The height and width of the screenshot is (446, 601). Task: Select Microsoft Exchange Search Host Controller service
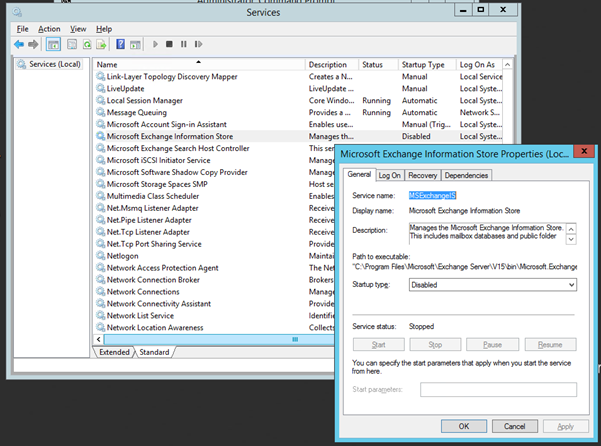pos(178,148)
